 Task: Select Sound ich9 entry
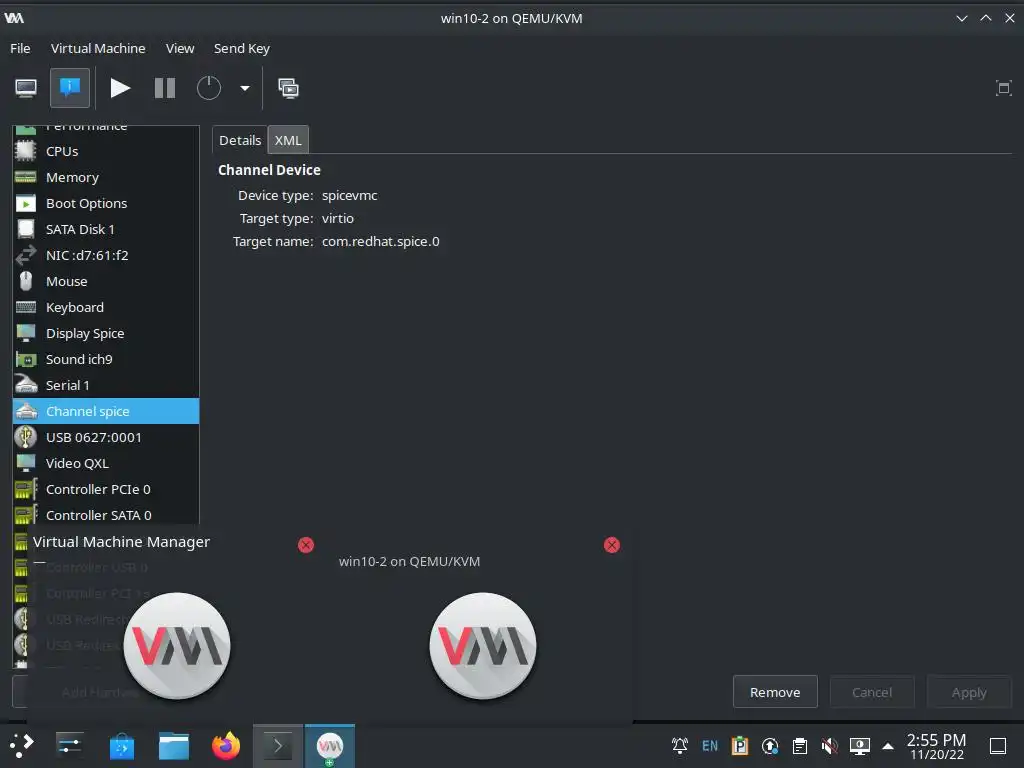click(x=106, y=359)
